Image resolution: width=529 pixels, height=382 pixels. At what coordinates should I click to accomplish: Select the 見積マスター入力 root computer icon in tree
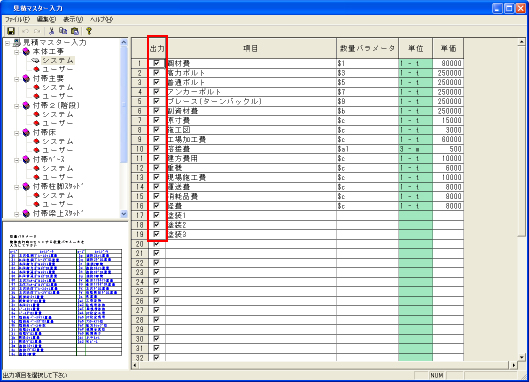point(17,43)
